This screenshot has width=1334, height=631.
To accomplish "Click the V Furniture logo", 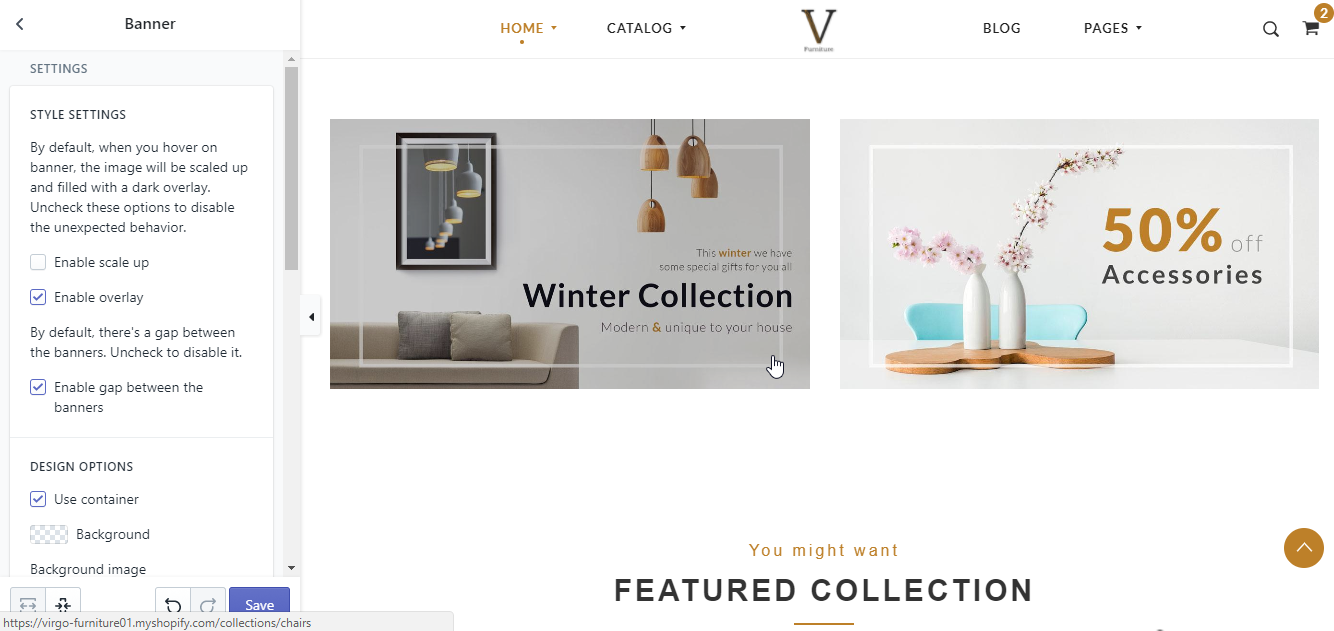I will (x=818, y=30).
